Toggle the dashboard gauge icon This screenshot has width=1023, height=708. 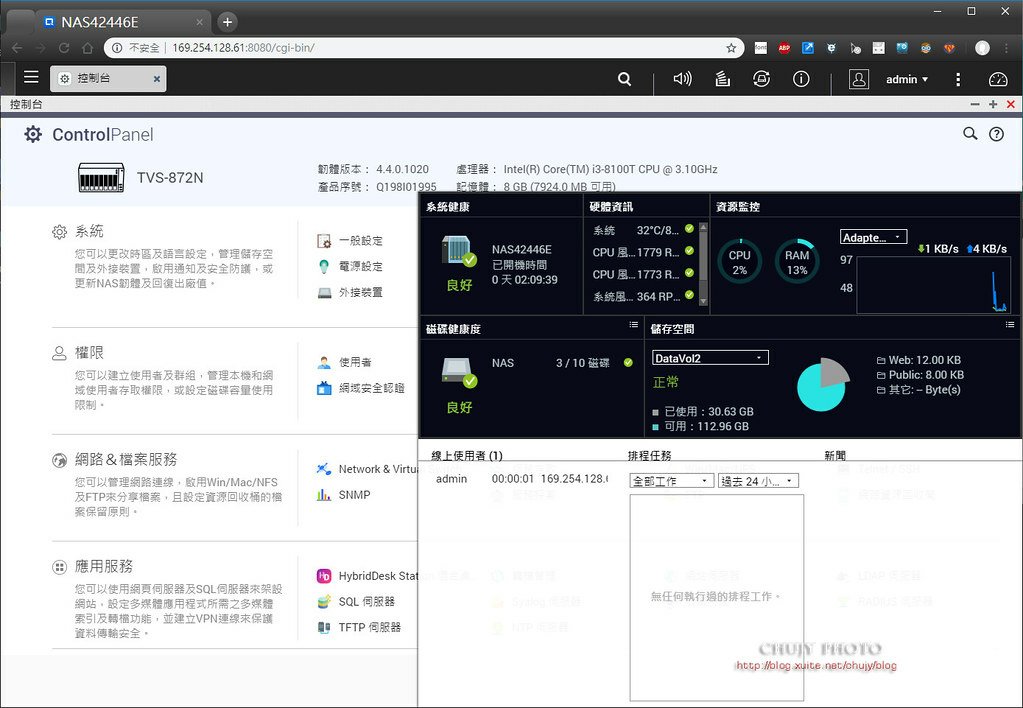point(998,79)
